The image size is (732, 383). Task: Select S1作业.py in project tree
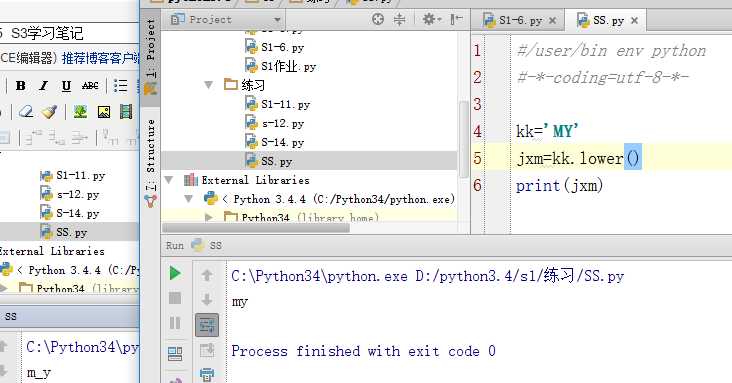(281, 66)
